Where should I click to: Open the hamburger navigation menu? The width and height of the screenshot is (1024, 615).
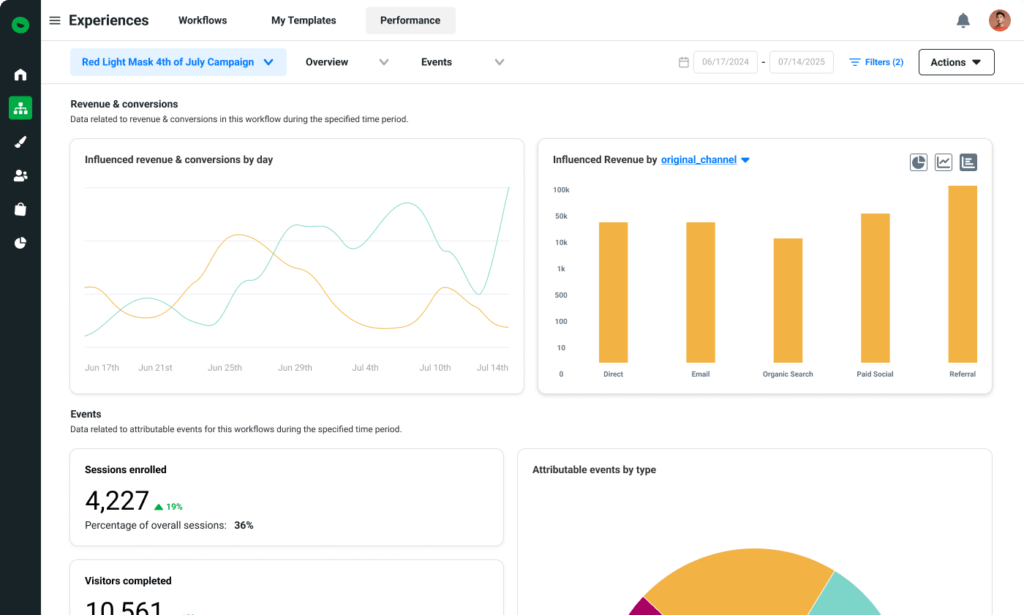click(x=54, y=19)
